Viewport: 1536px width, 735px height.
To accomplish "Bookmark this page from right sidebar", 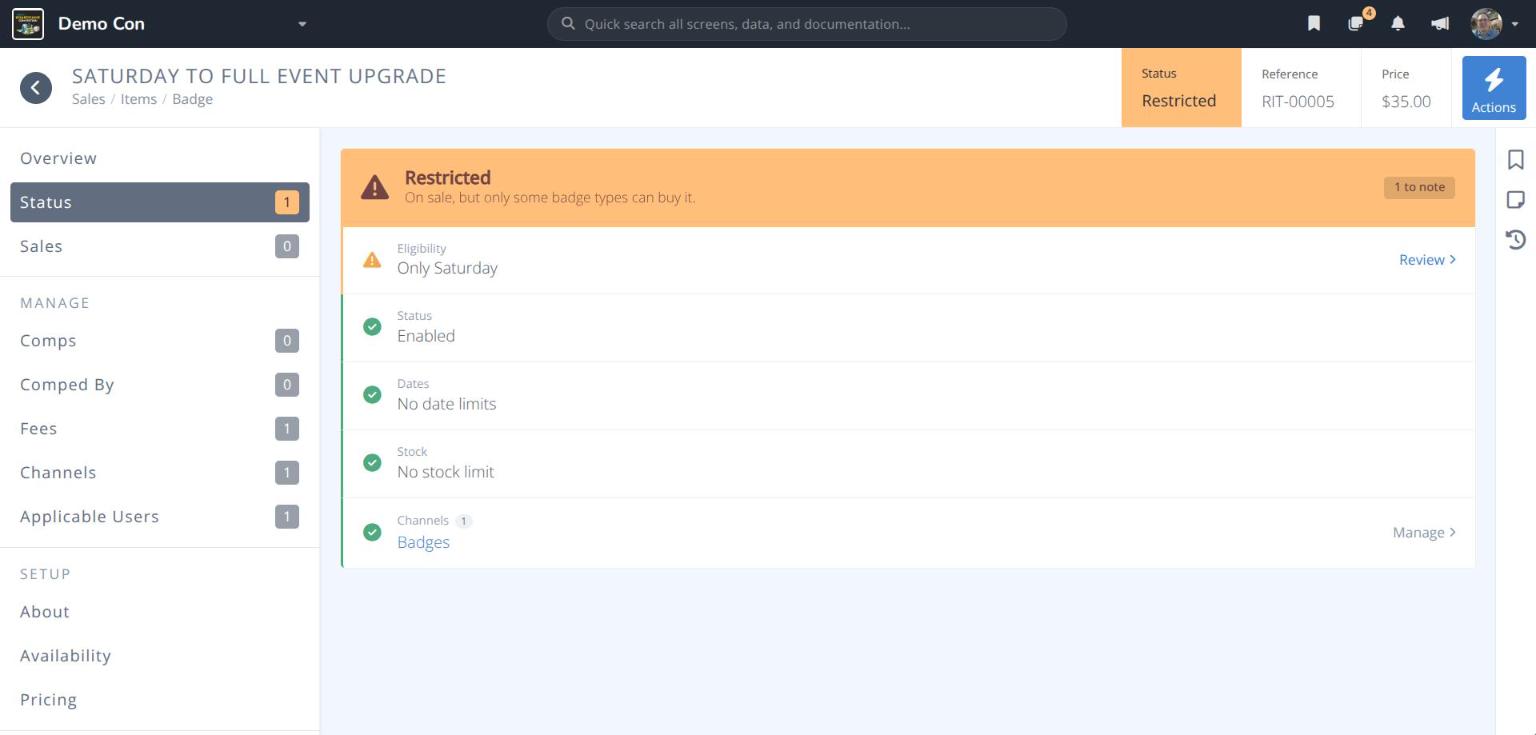I will pyautogui.click(x=1516, y=160).
